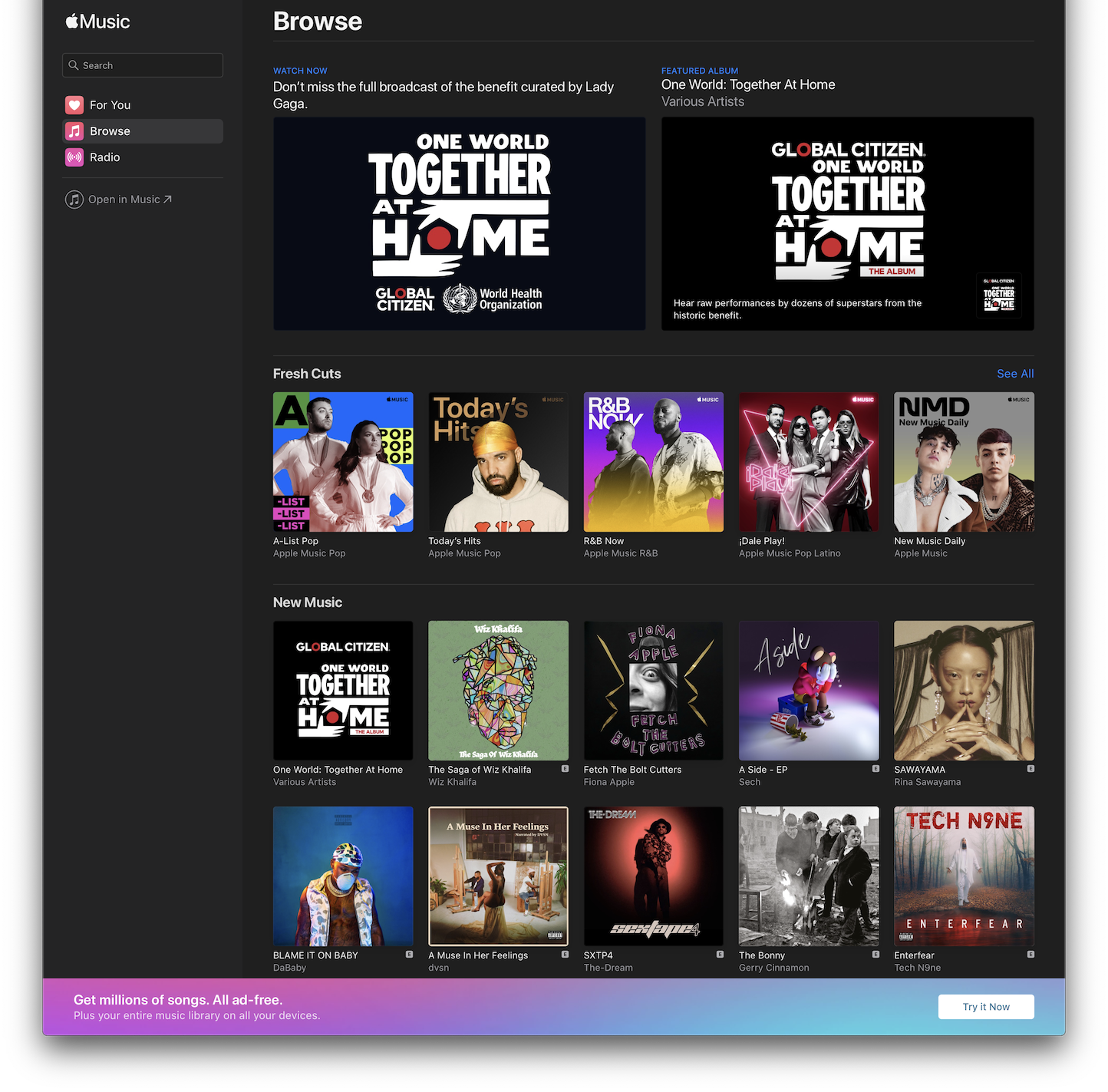Open the Today's Hits playlist cover
Viewport: 1108px width, 1092px height.
point(498,462)
